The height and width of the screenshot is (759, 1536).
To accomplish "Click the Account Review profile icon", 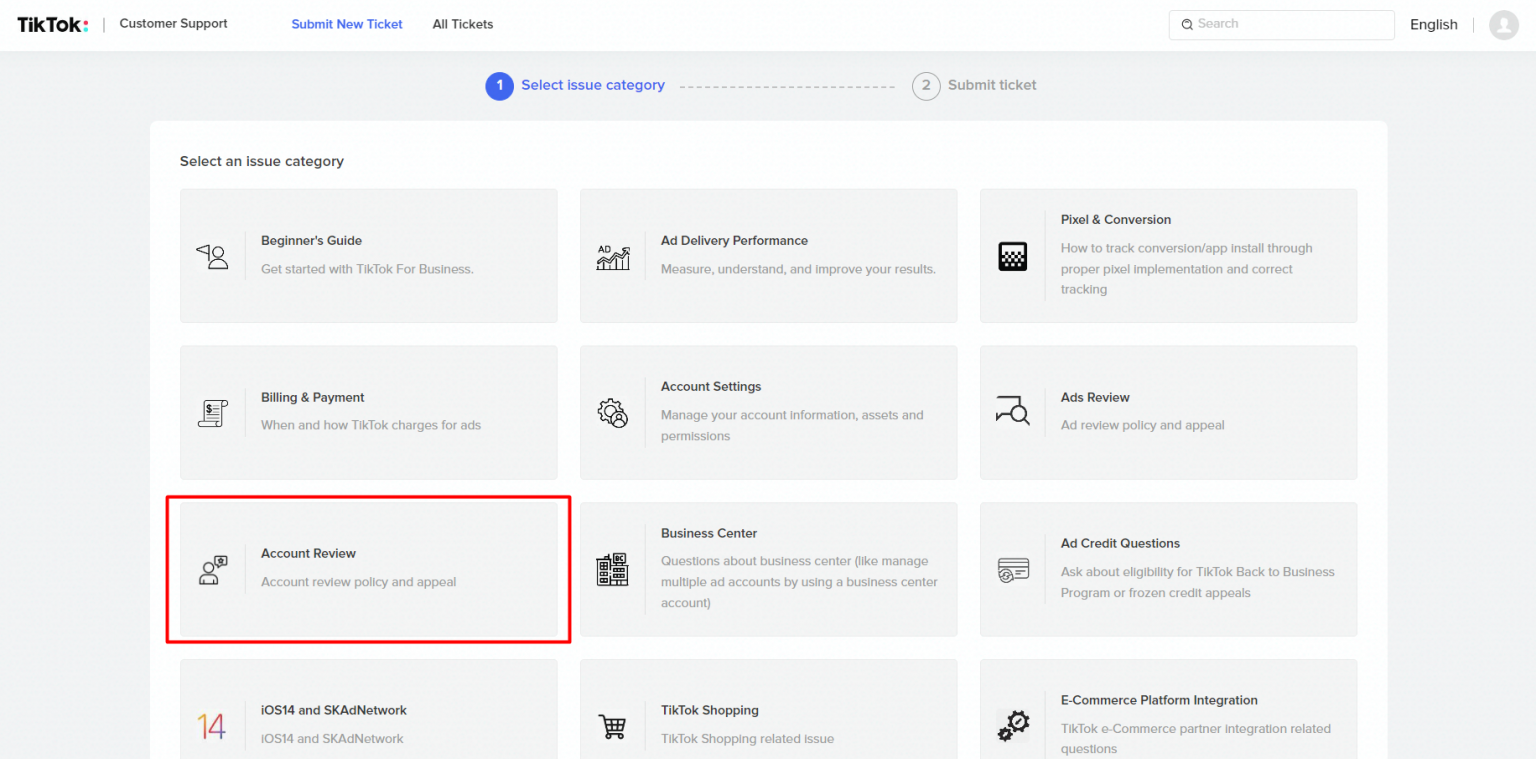I will point(214,570).
